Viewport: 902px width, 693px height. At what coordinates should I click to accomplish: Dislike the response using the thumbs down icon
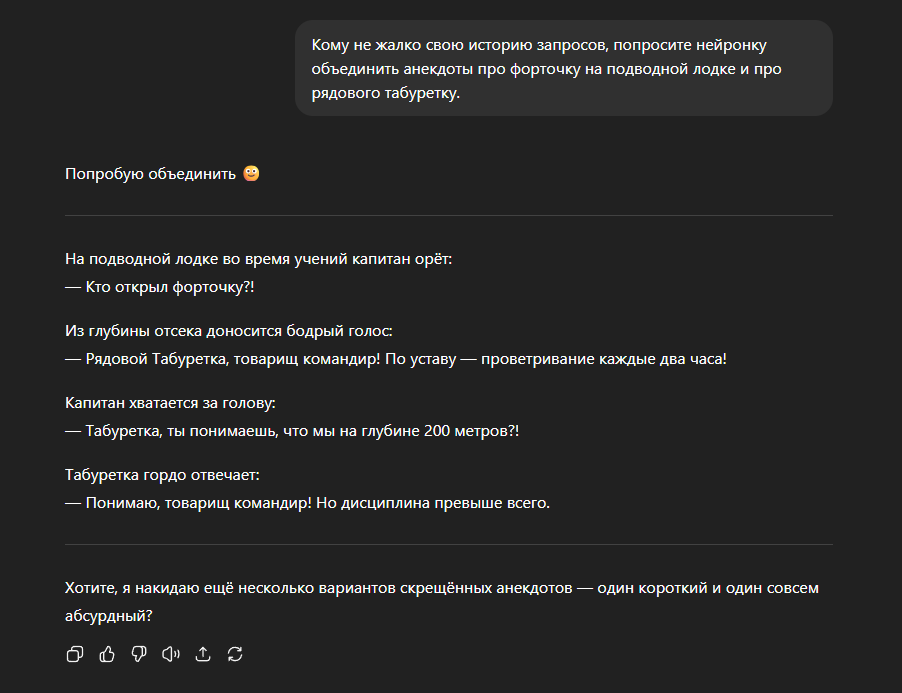pyautogui.click(x=139, y=654)
